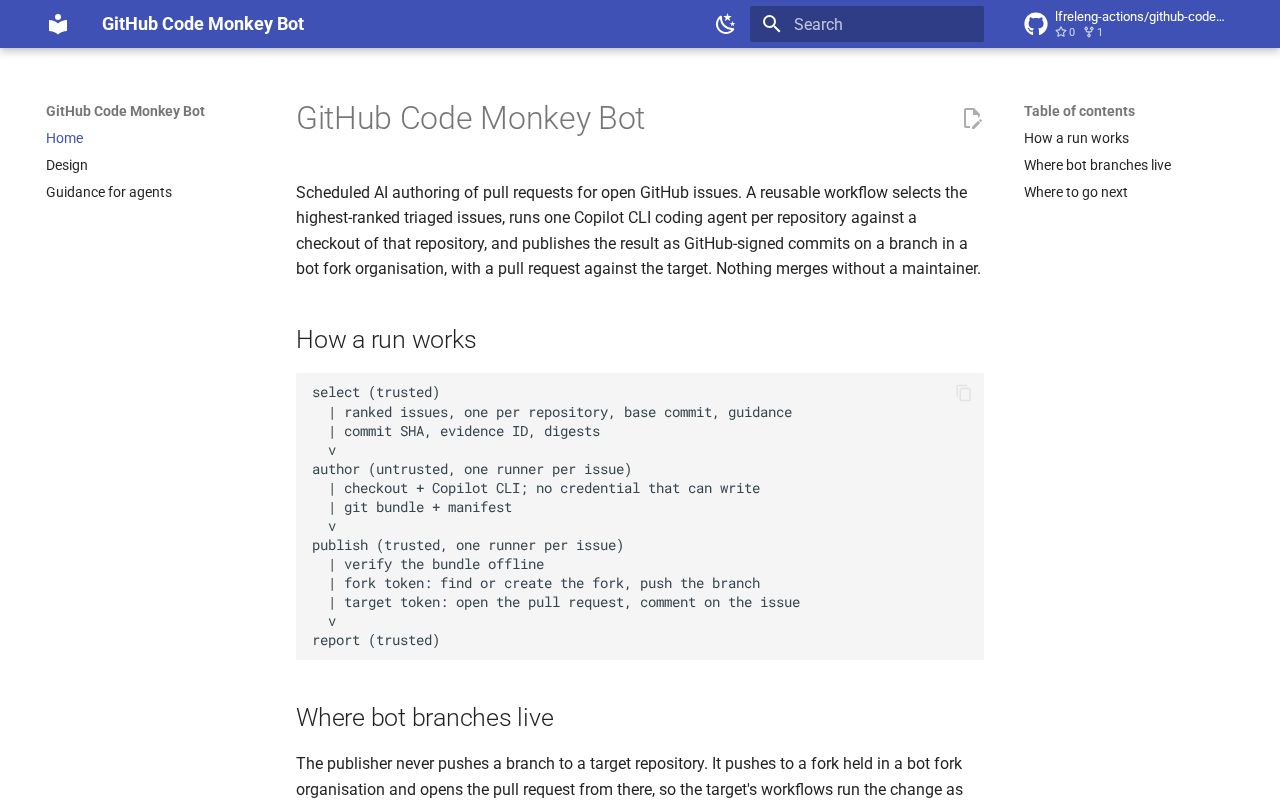
Task: Click the code line 'commit SHA, evidence ID, digests'
Action: click(x=472, y=431)
